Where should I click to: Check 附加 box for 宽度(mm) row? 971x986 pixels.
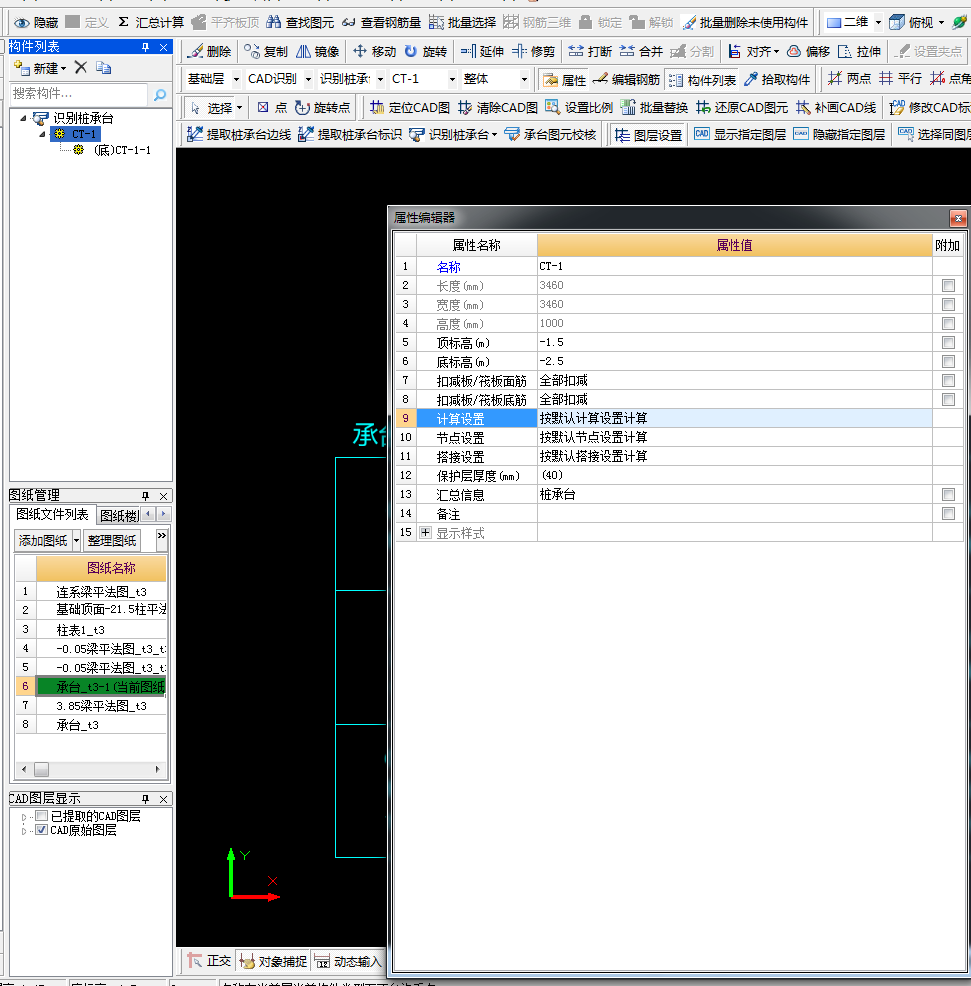point(948,304)
